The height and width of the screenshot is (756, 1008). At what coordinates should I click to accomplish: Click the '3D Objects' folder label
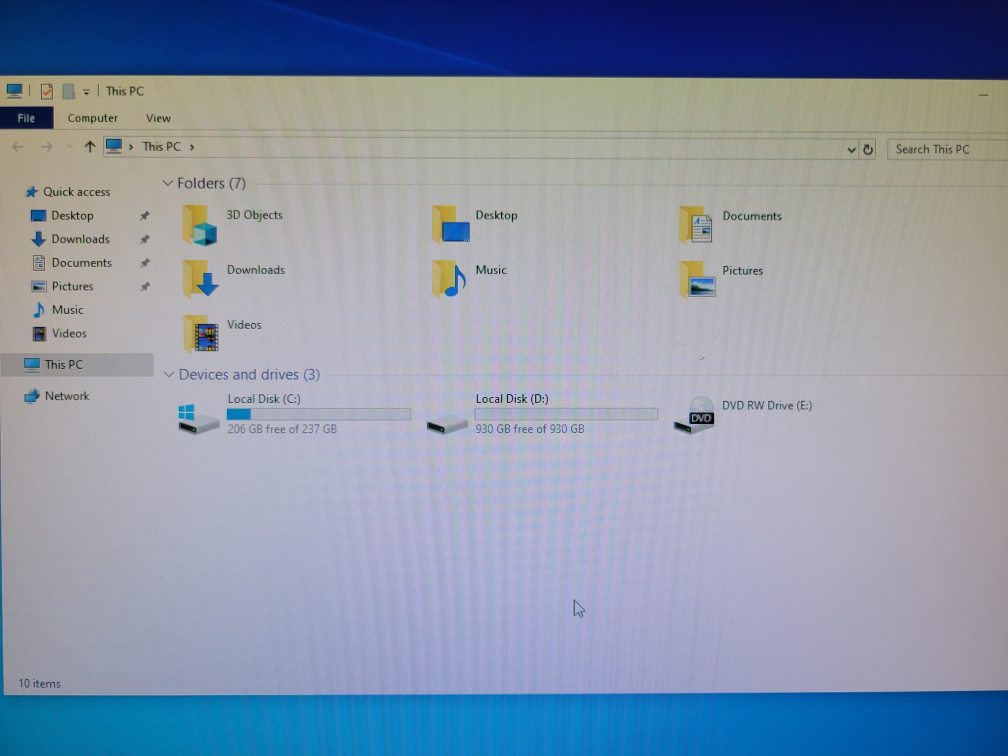tap(255, 215)
